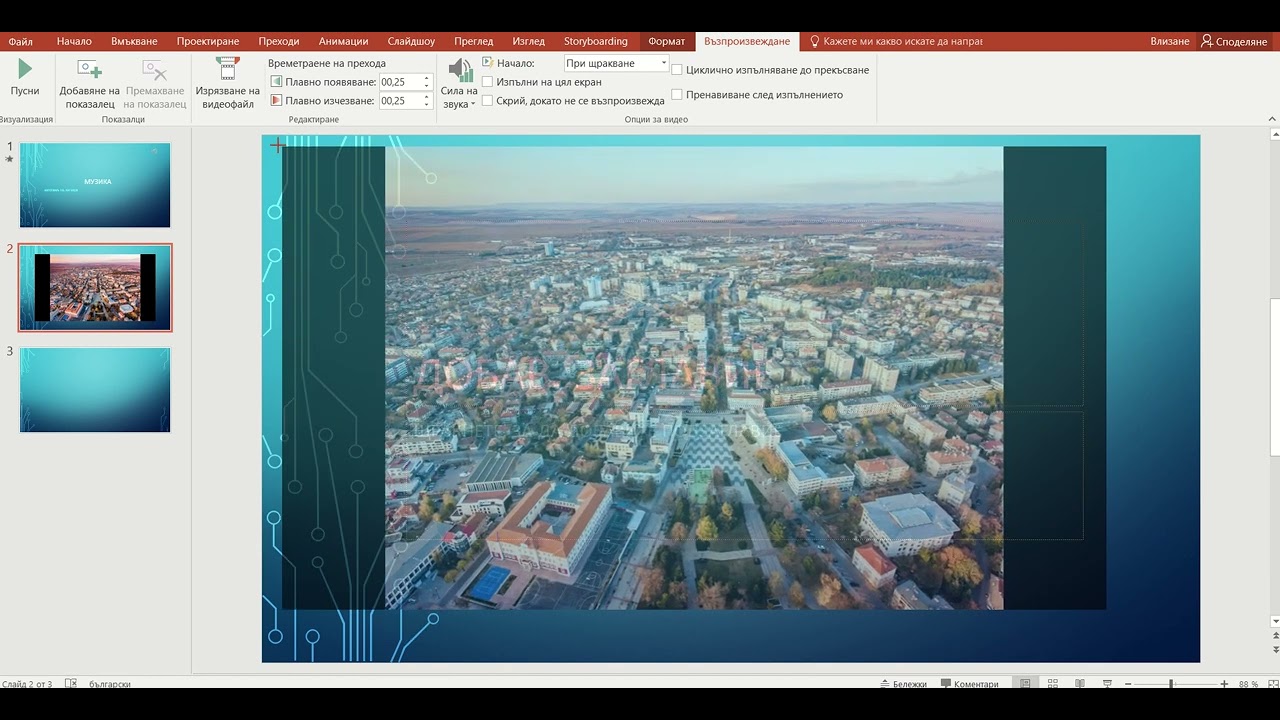Click the Влизане sign-in link

tap(1170, 42)
